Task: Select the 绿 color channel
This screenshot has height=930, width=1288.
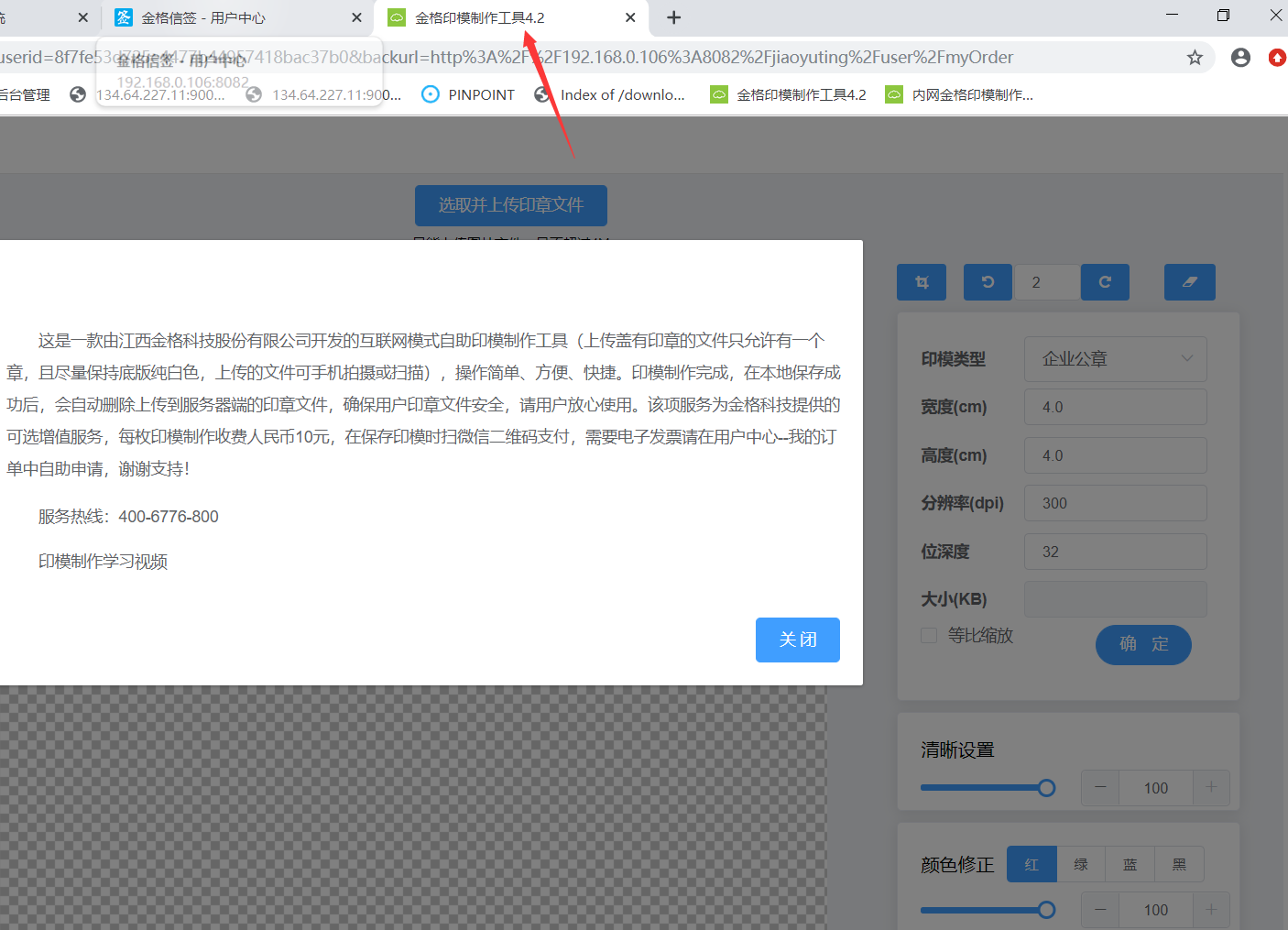Action: 1081,864
